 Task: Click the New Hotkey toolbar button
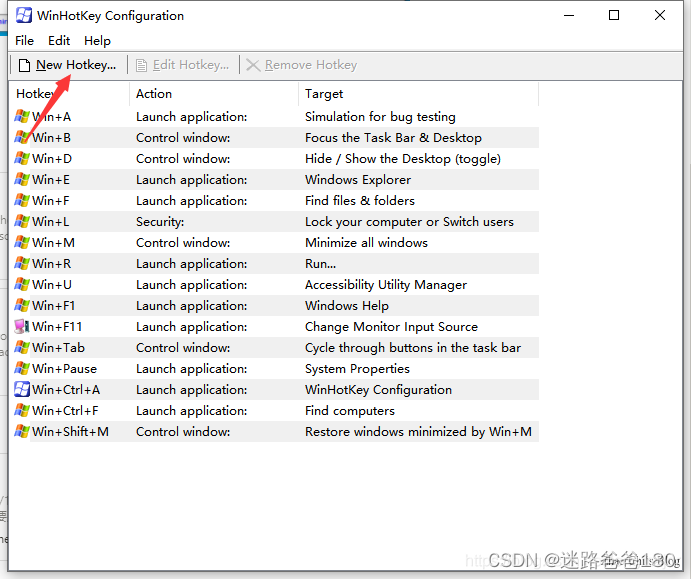[x=67, y=65]
